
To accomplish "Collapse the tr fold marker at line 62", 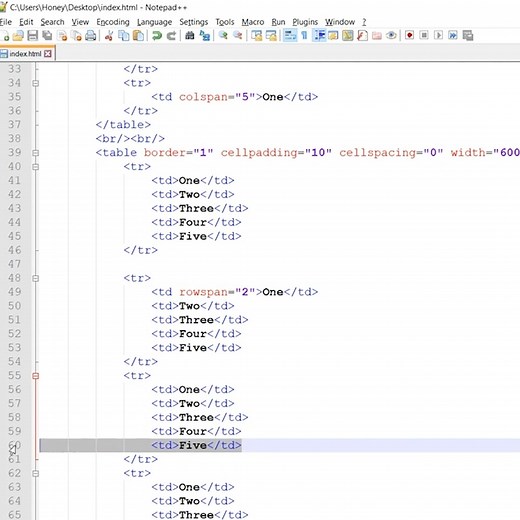I will click(36, 473).
